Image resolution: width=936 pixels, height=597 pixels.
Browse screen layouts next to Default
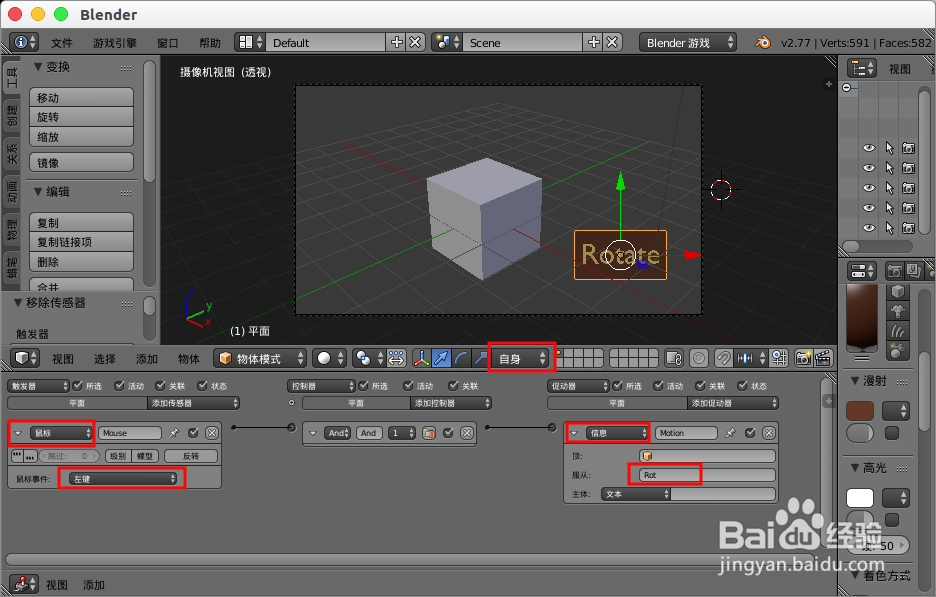pos(250,42)
